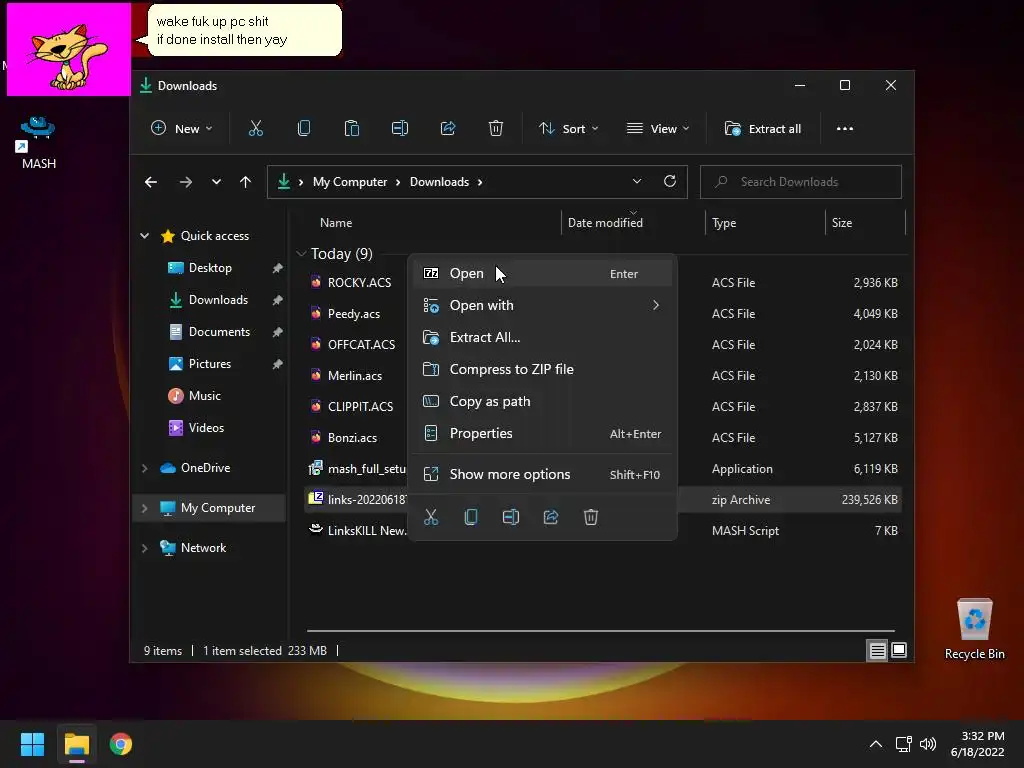Viewport: 1024px width, 768px height.
Task: Open Documents in Quick access
Action: 219,332
